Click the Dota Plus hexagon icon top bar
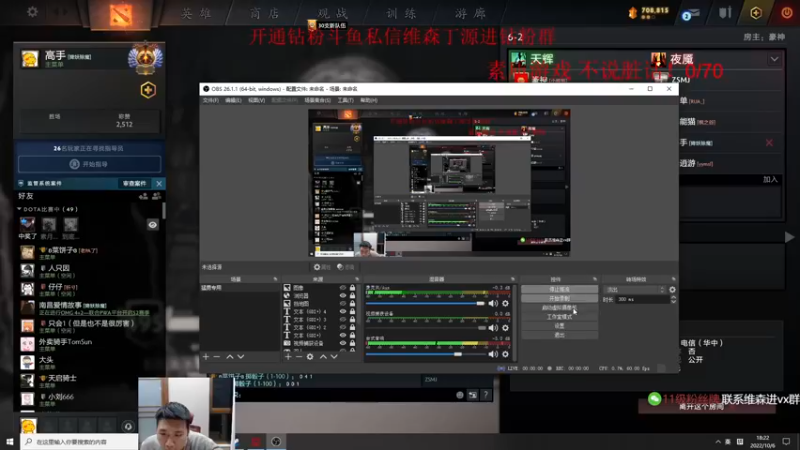Screen dimensions: 800x450 pyautogui.click(x=756, y=13)
